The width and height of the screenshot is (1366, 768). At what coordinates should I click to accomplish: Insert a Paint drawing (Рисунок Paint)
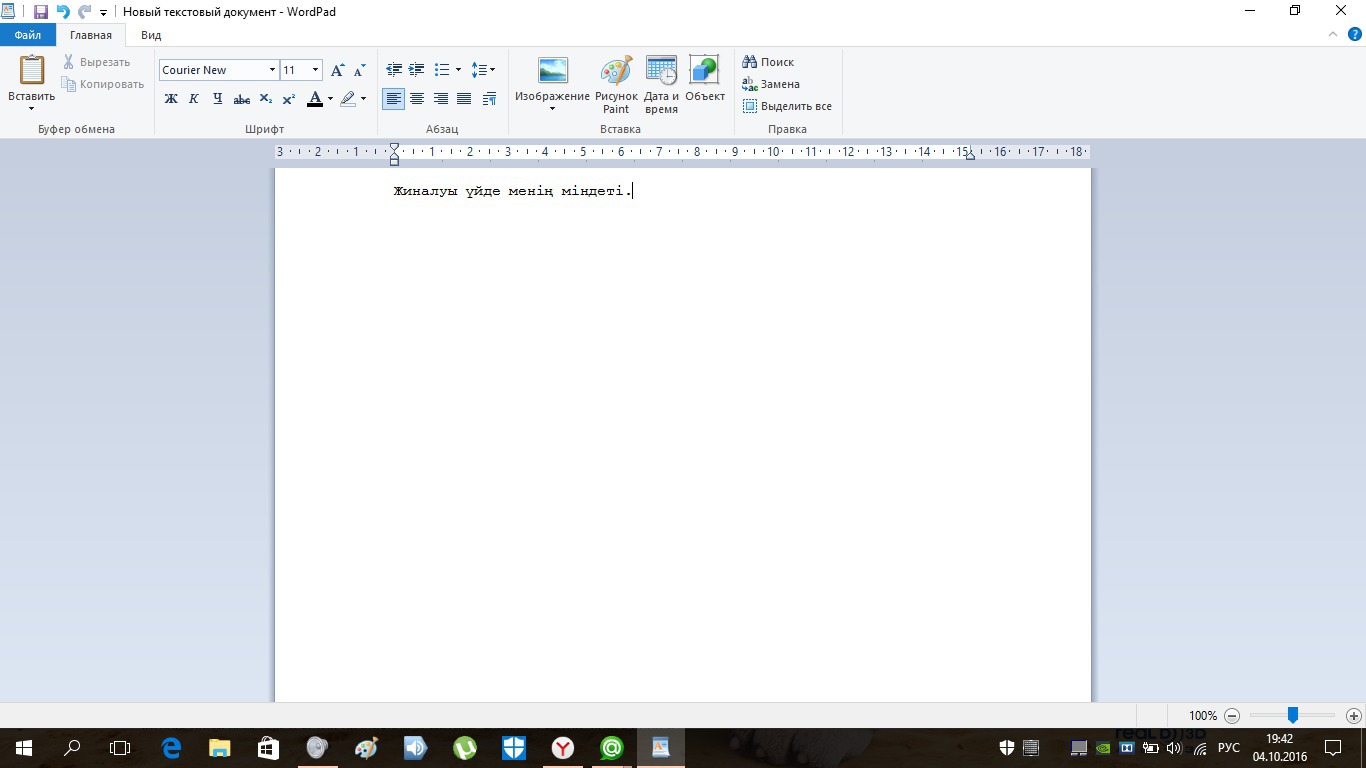click(x=616, y=85)
